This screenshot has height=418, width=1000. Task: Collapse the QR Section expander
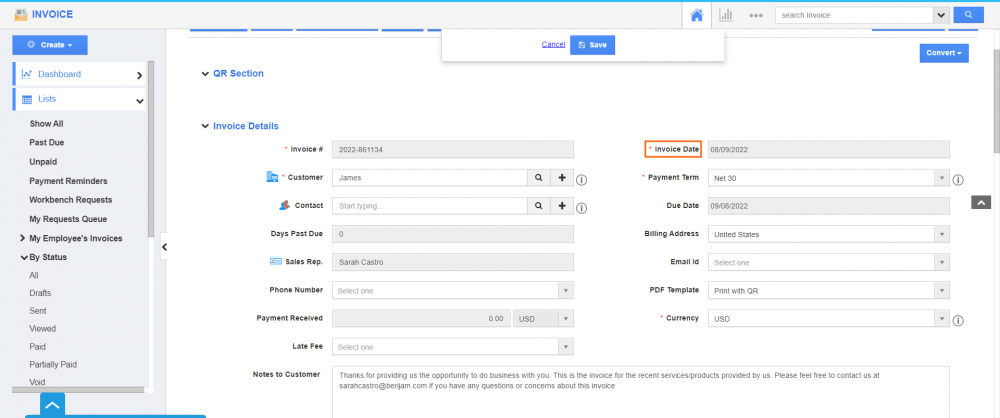[205, 74]
